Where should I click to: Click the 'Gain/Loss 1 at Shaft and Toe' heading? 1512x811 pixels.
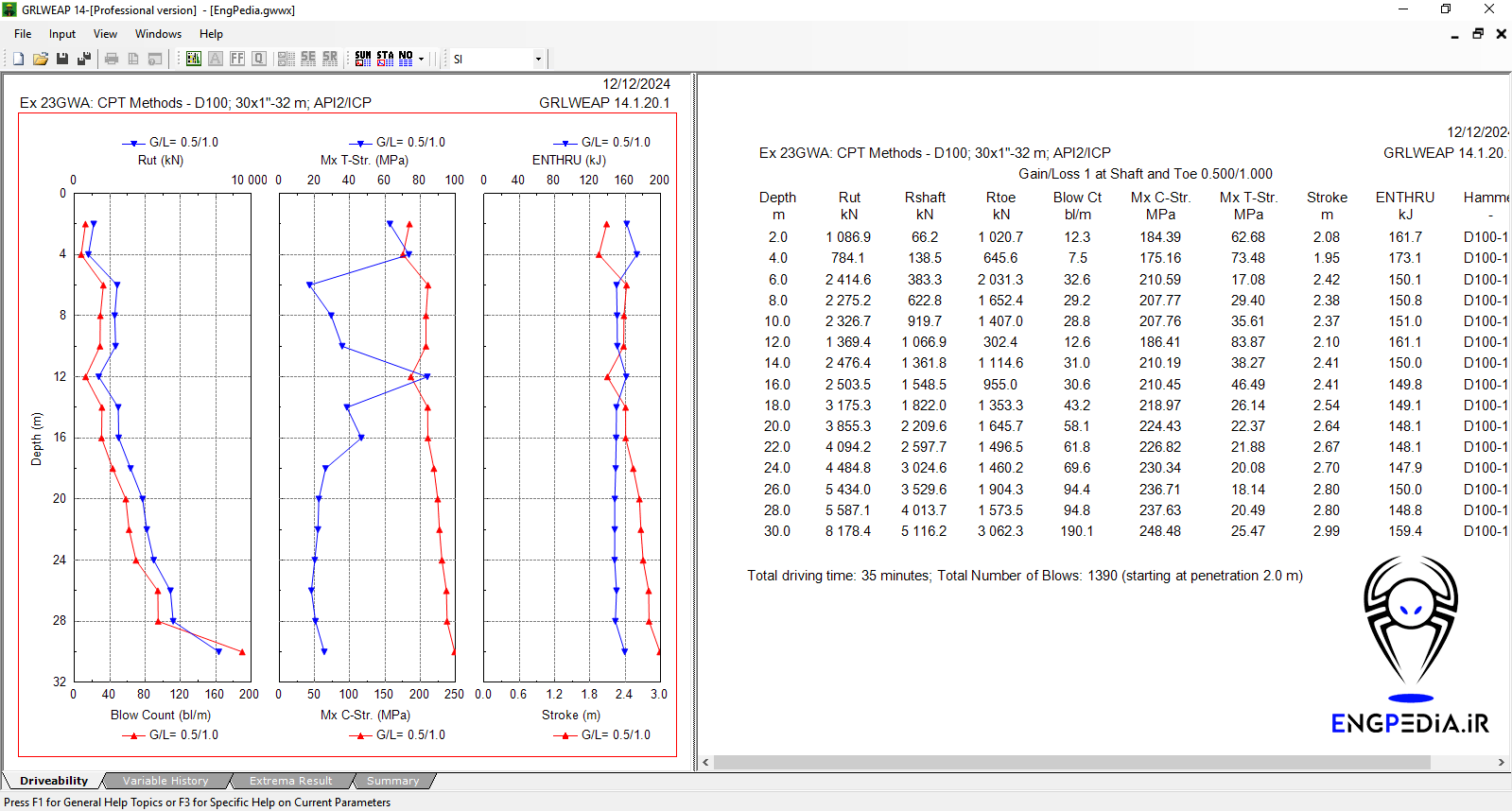click(1145, 174)
